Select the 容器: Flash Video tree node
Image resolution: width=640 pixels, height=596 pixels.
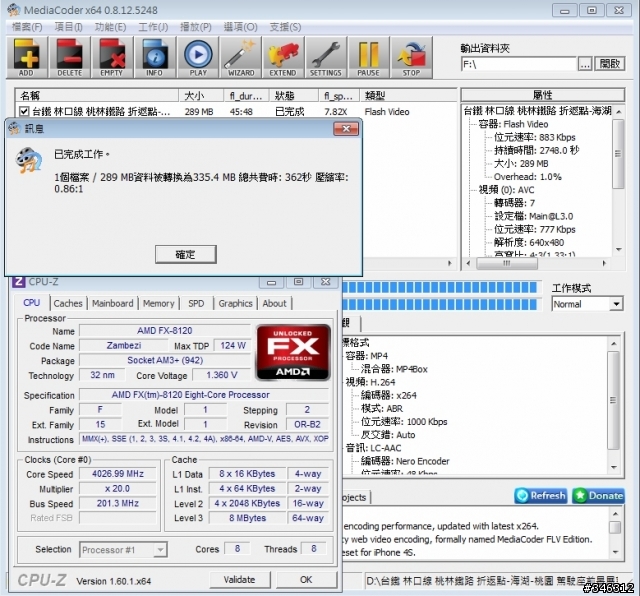513,124
